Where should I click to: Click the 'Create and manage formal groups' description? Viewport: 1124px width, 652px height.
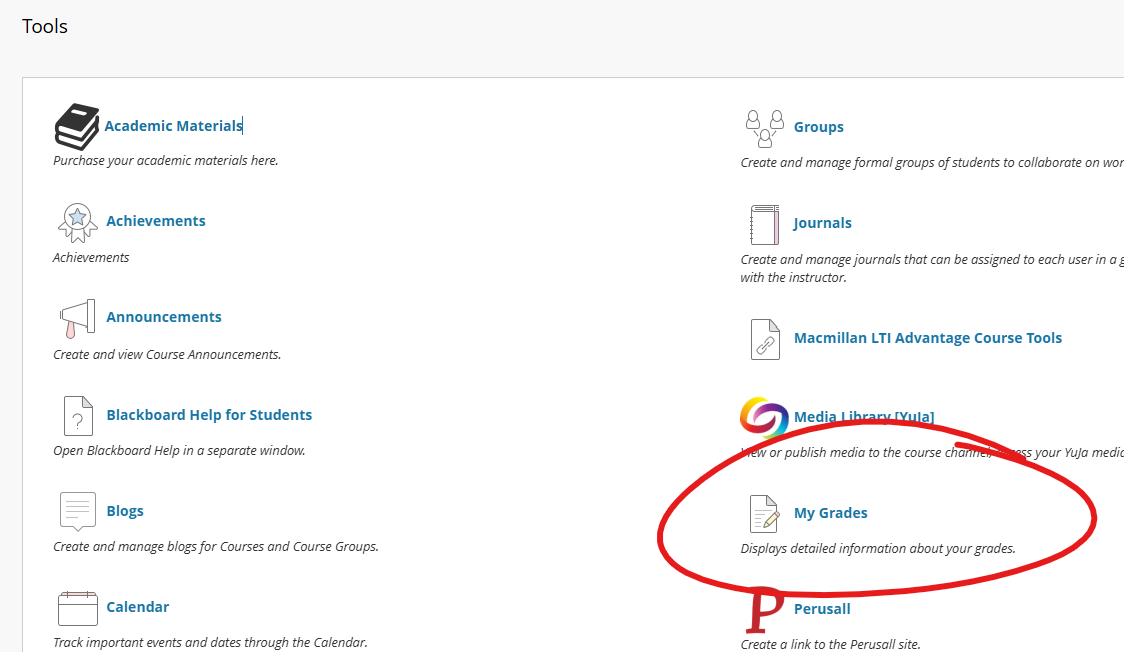pos(932,163)
